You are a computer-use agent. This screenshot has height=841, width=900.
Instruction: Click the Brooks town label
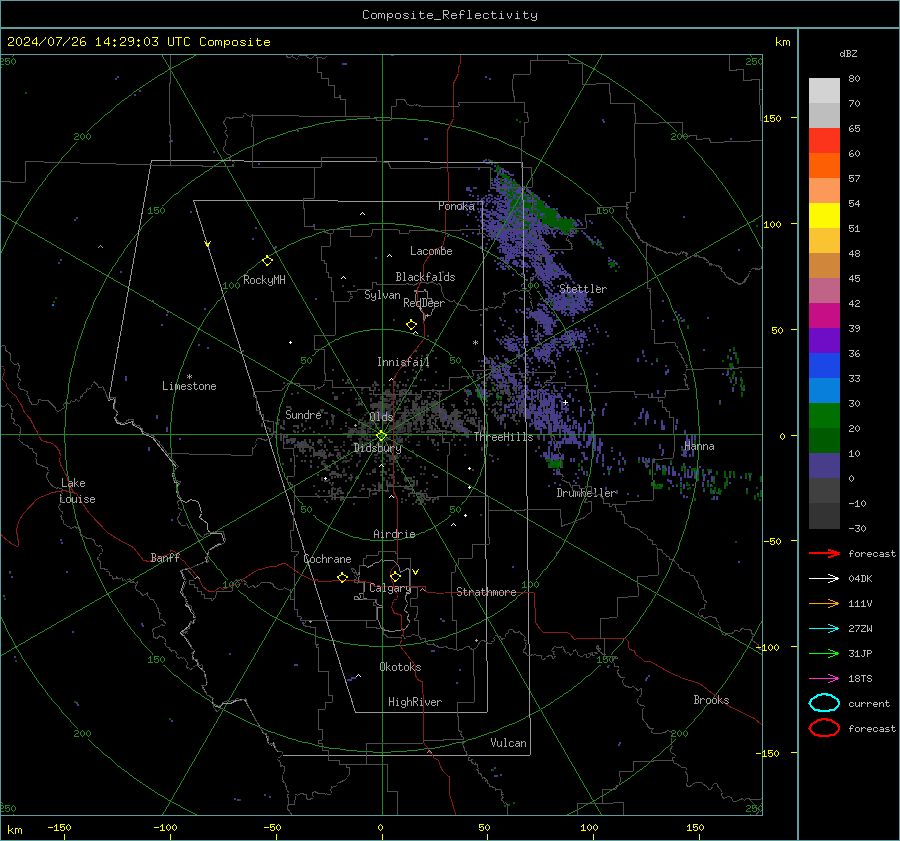click(711, 700)
